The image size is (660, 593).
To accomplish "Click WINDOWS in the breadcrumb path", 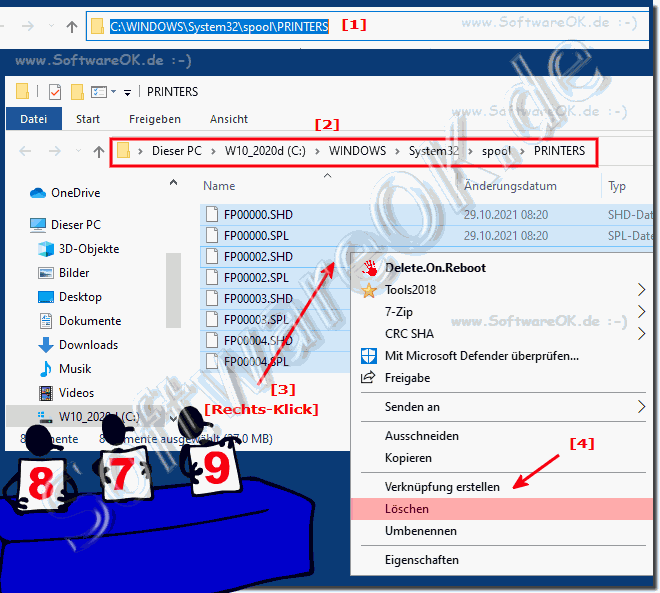I will (357, 151).
